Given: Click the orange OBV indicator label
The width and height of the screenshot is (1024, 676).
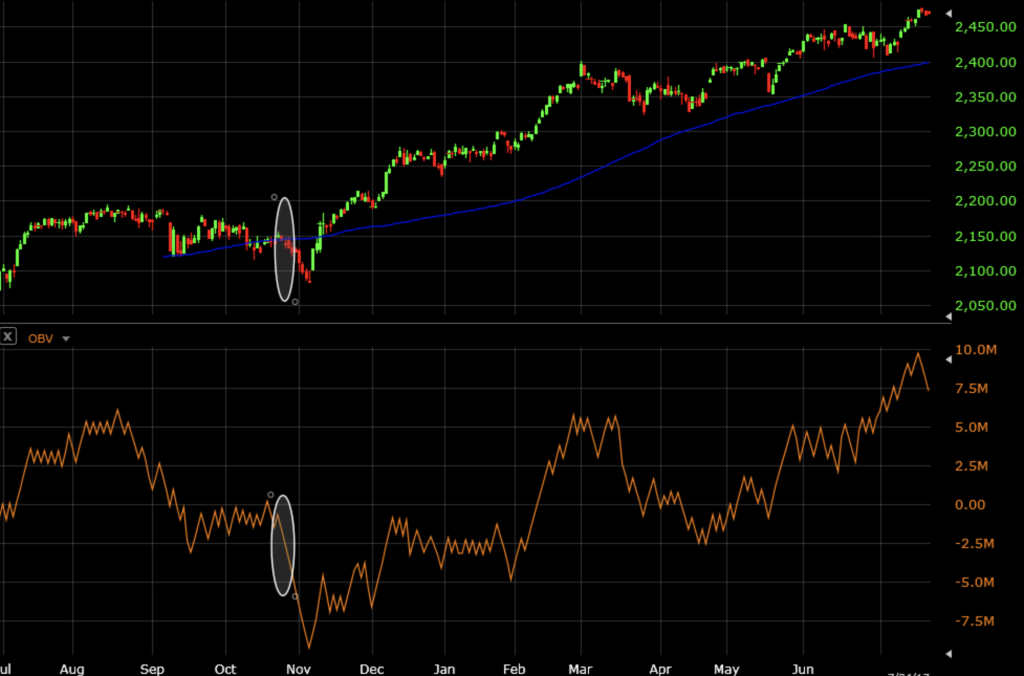Looking at the screenshot, I should (41, 338).
